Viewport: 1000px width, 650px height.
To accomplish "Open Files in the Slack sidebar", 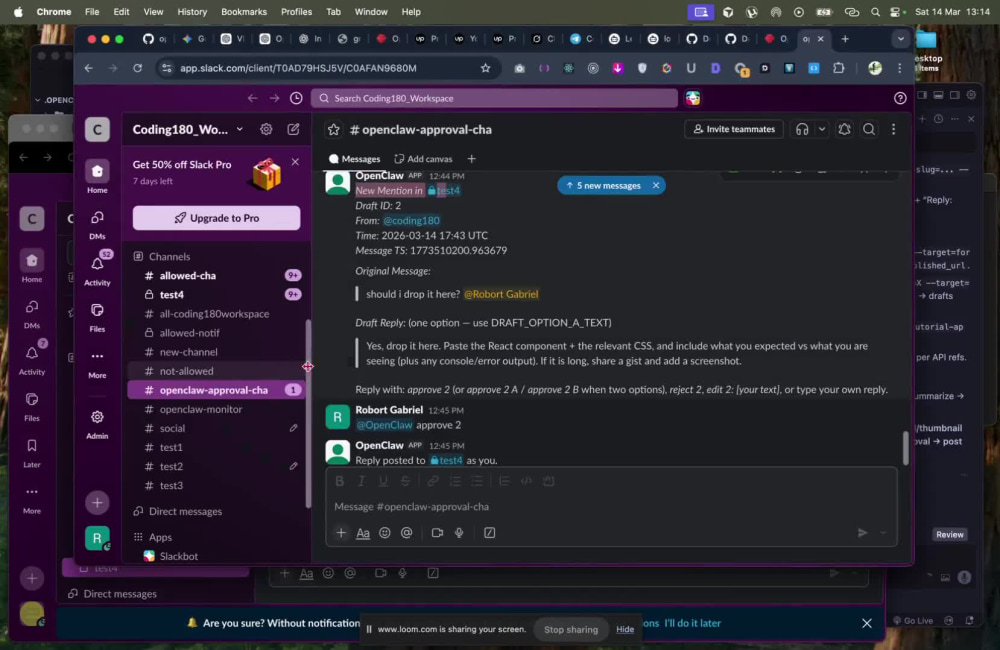I will pos(97,316).
